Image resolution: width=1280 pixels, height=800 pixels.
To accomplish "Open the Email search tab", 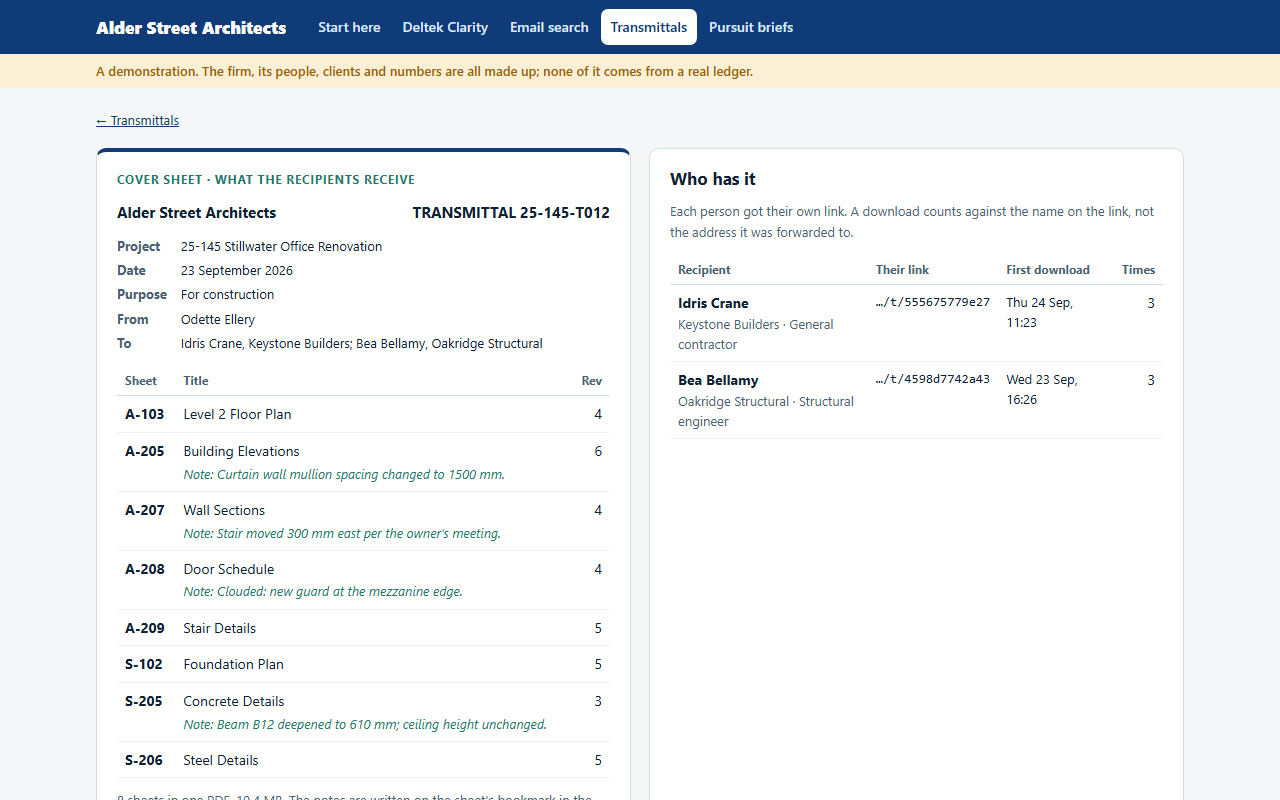I will coord(549,27).
